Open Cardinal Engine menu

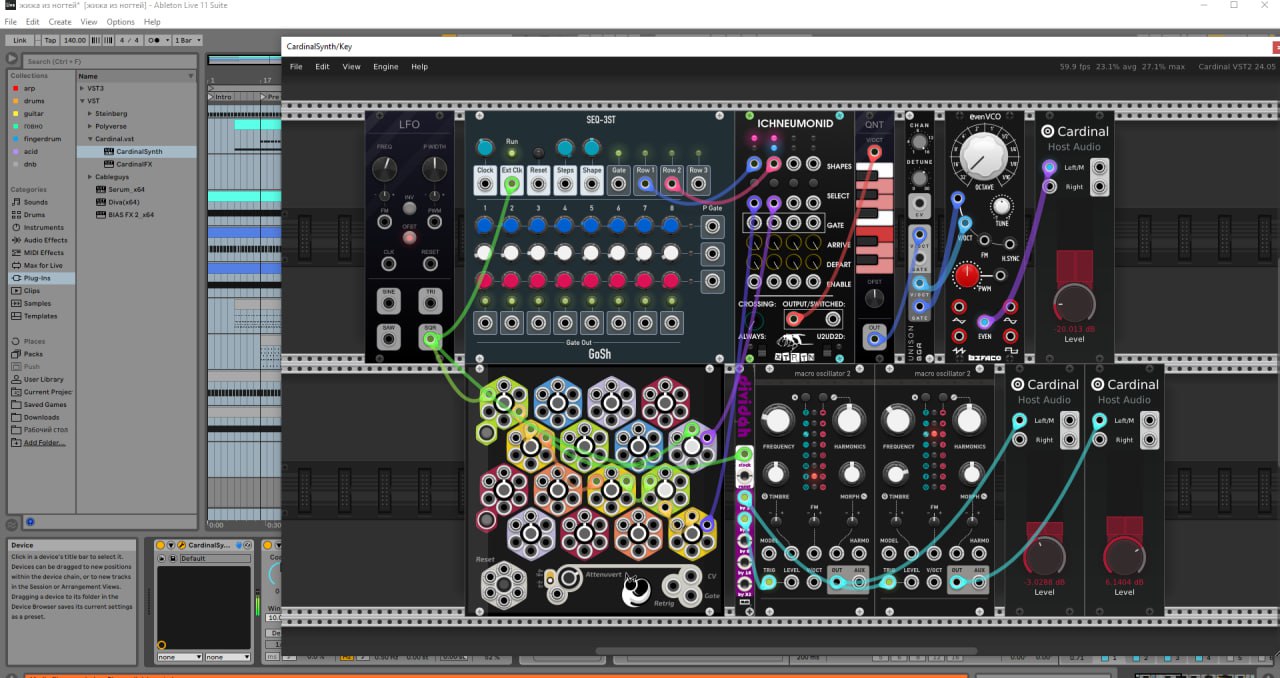[386, 67]
